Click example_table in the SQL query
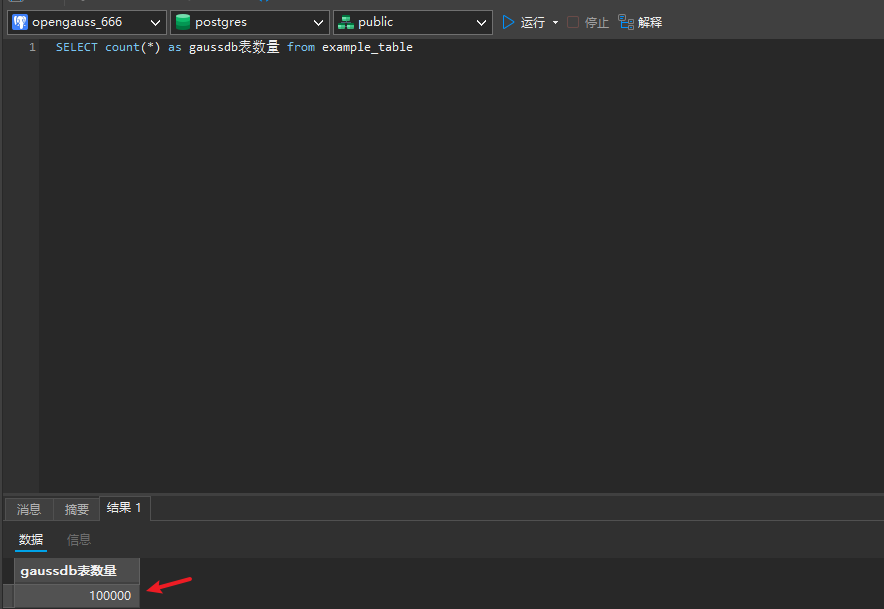The image size is (884, 609). [367, 47]
